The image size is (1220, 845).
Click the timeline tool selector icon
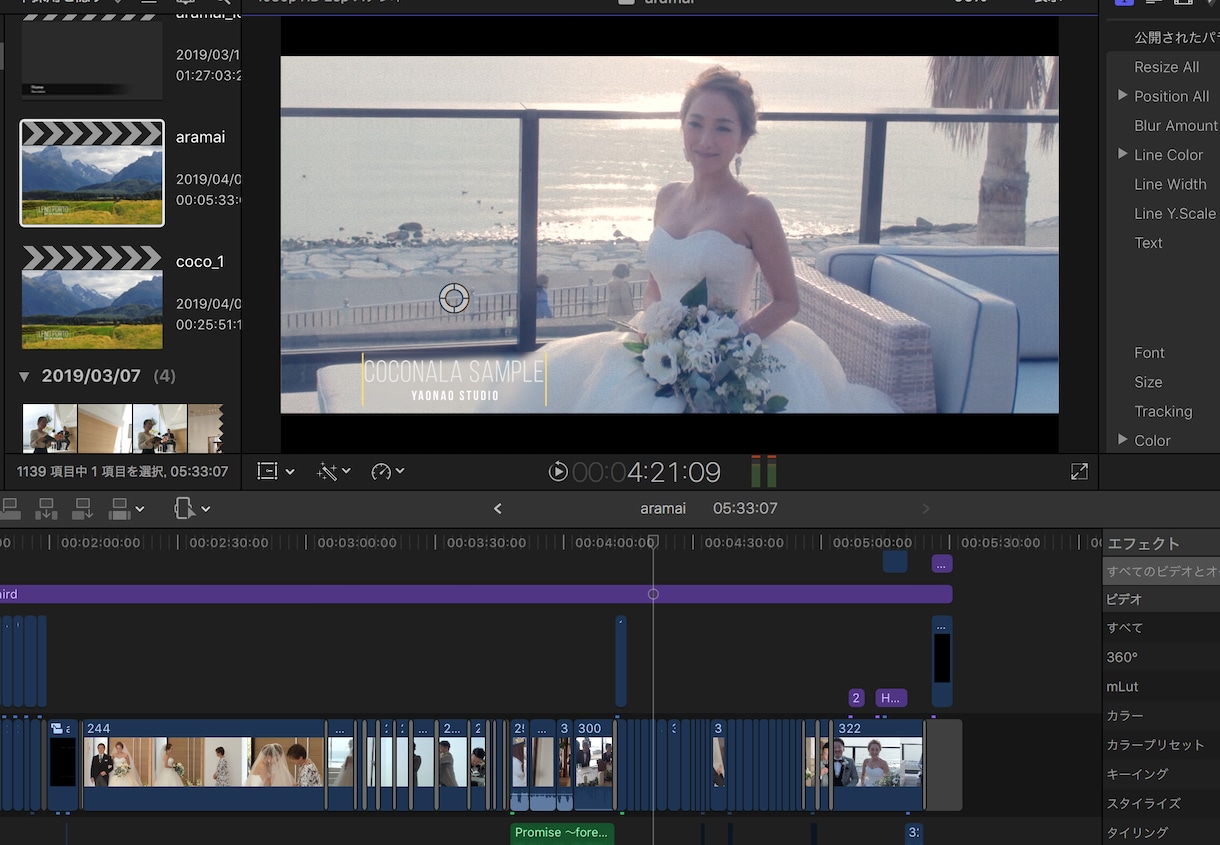pos(184,508)
